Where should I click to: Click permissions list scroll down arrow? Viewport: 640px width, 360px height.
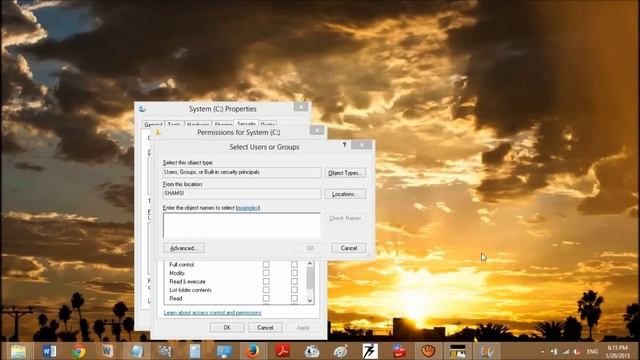pos(310,301)
